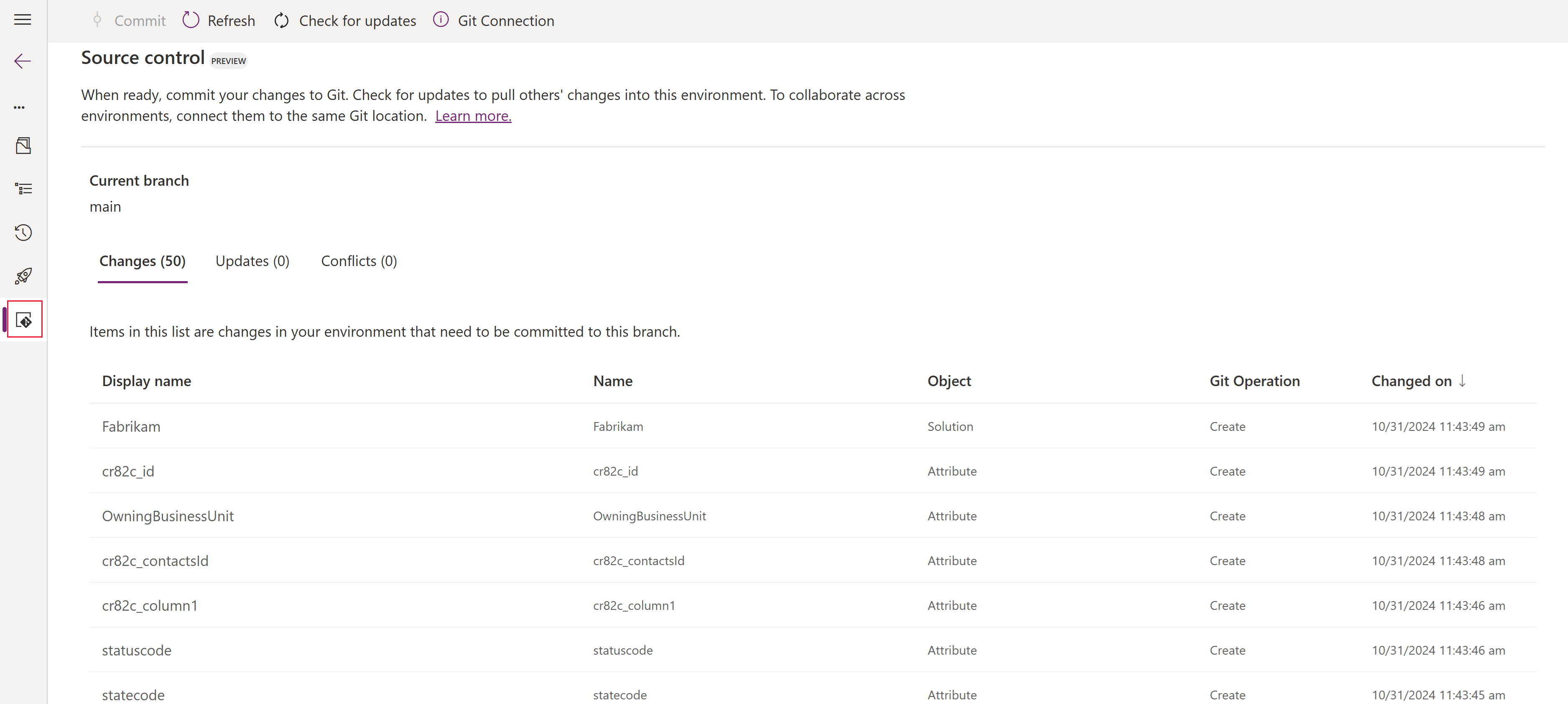Viewport: 1568px width, 704px height.
Task: Sort by Git Operation column header
Action: point(1254,381)
